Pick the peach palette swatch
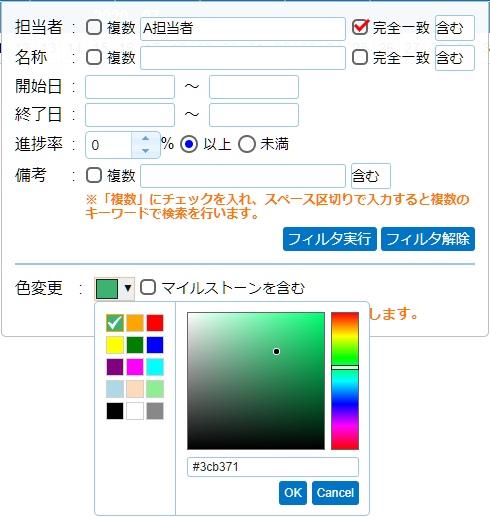This screenshot has width=490, height=517. click(x=135, y=389)
